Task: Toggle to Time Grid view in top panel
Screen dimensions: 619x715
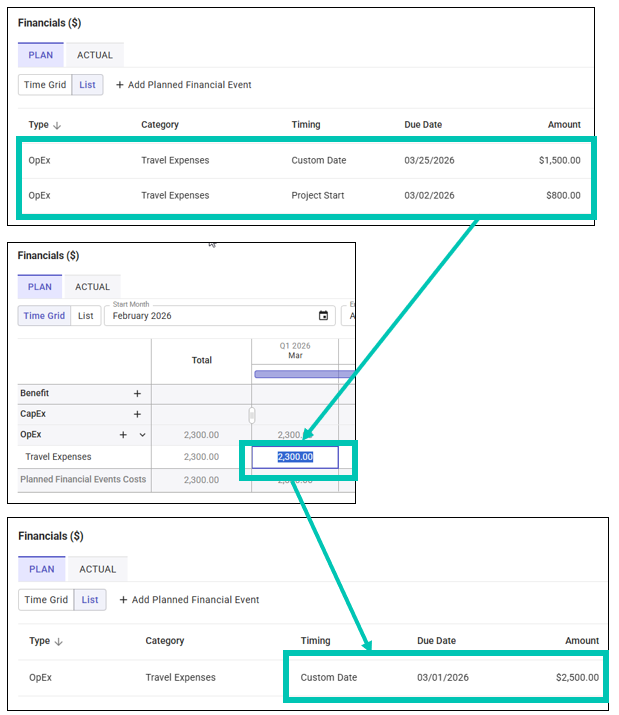Action: (45, 85)
